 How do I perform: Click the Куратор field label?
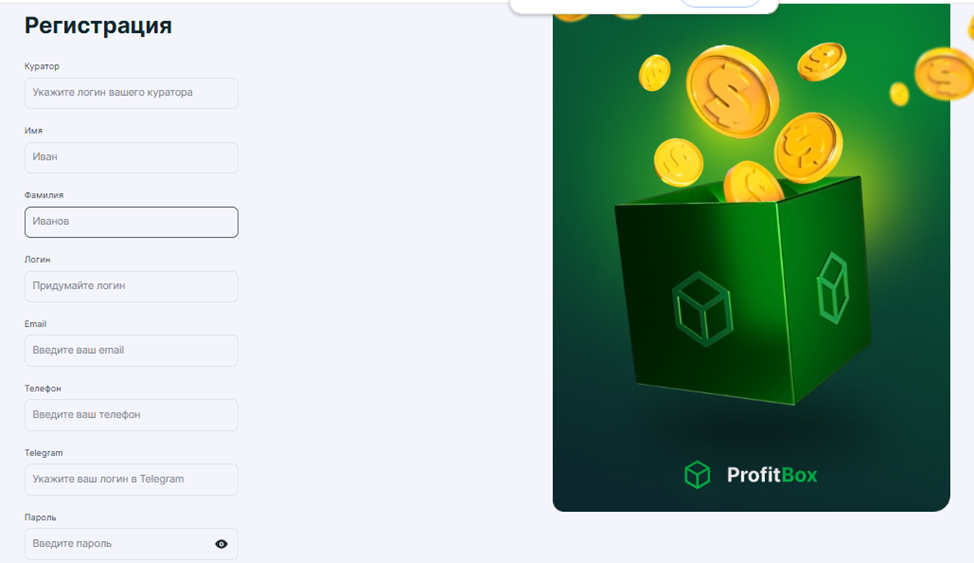point(42,66)
